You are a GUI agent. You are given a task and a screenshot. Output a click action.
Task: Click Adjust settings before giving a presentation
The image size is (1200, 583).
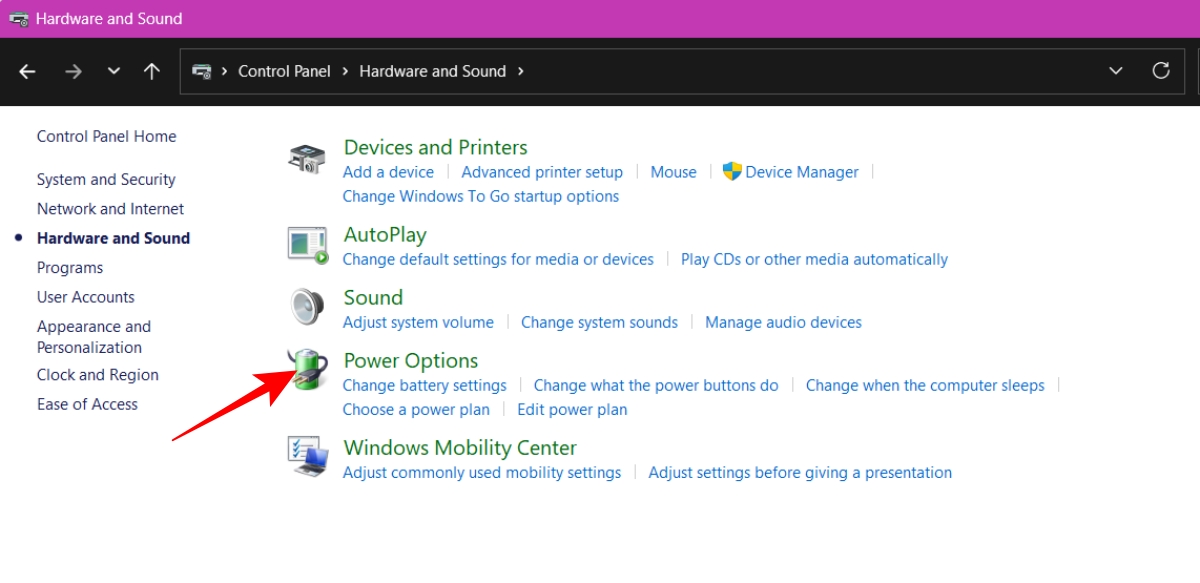[x=800, y=472]
